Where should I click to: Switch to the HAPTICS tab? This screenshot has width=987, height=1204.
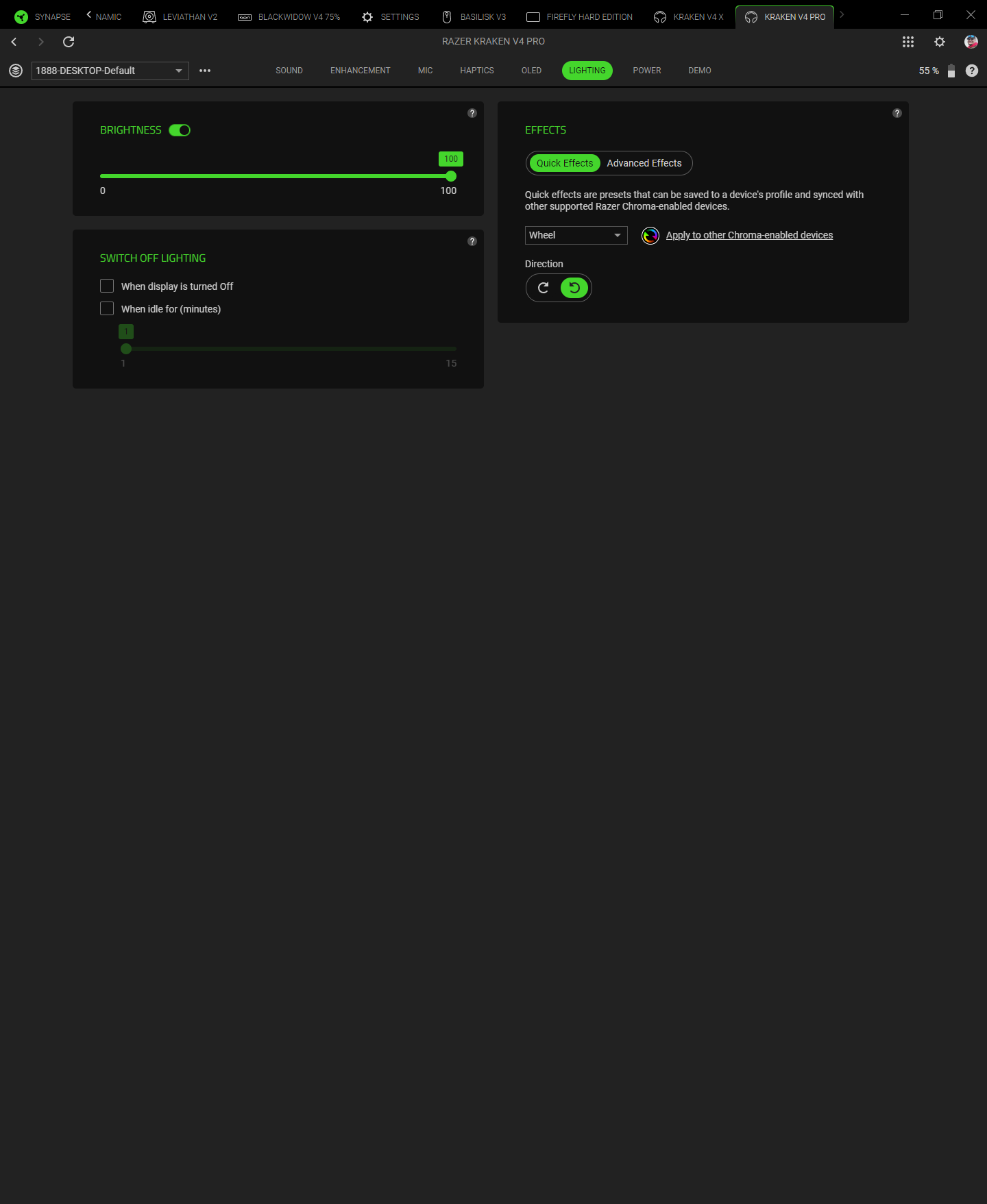[477, 71]
